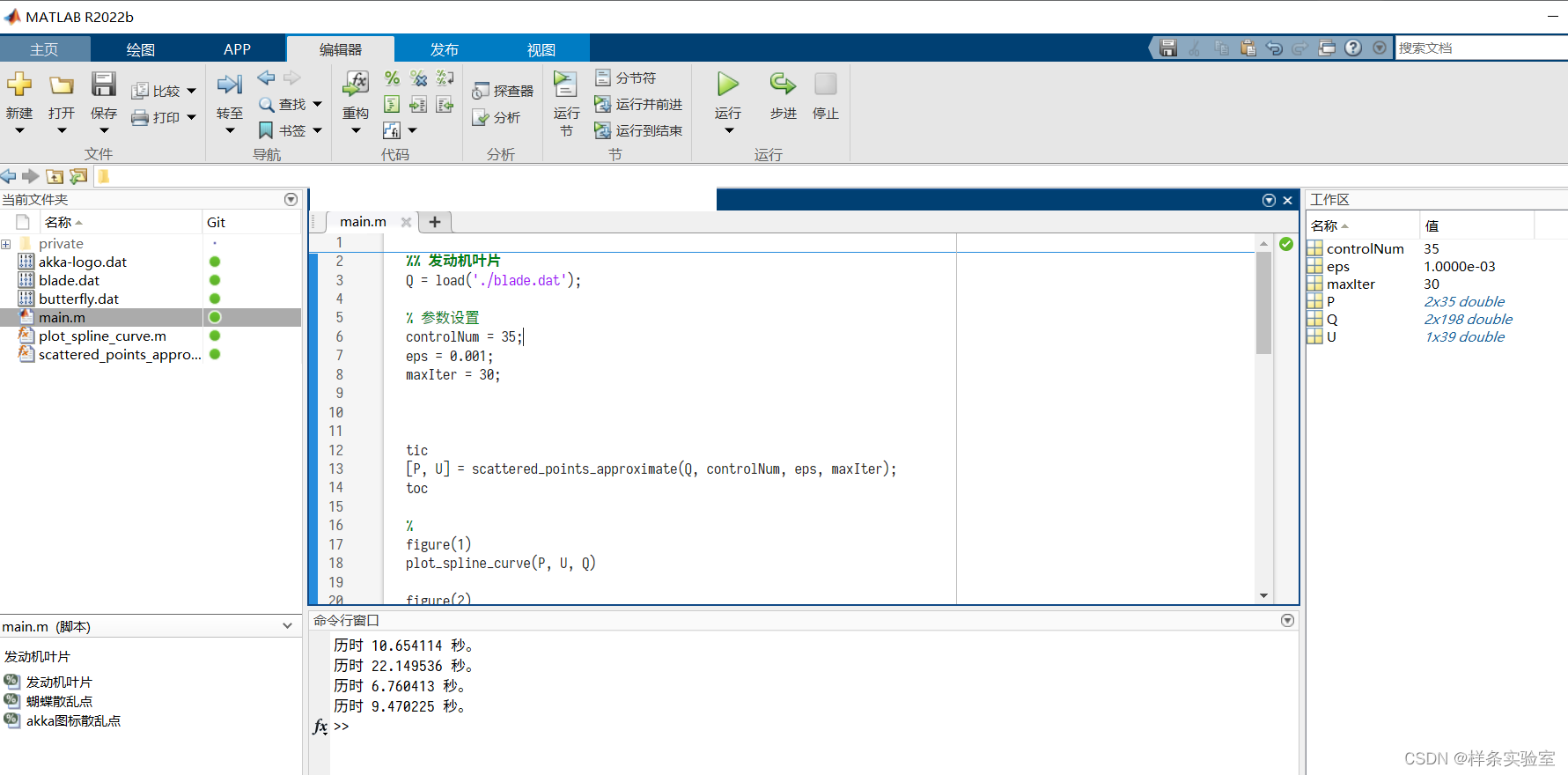This screenshot has width=1568, height=775.
Task: Click the quick-access undo icon
Action: (1274, 48)
